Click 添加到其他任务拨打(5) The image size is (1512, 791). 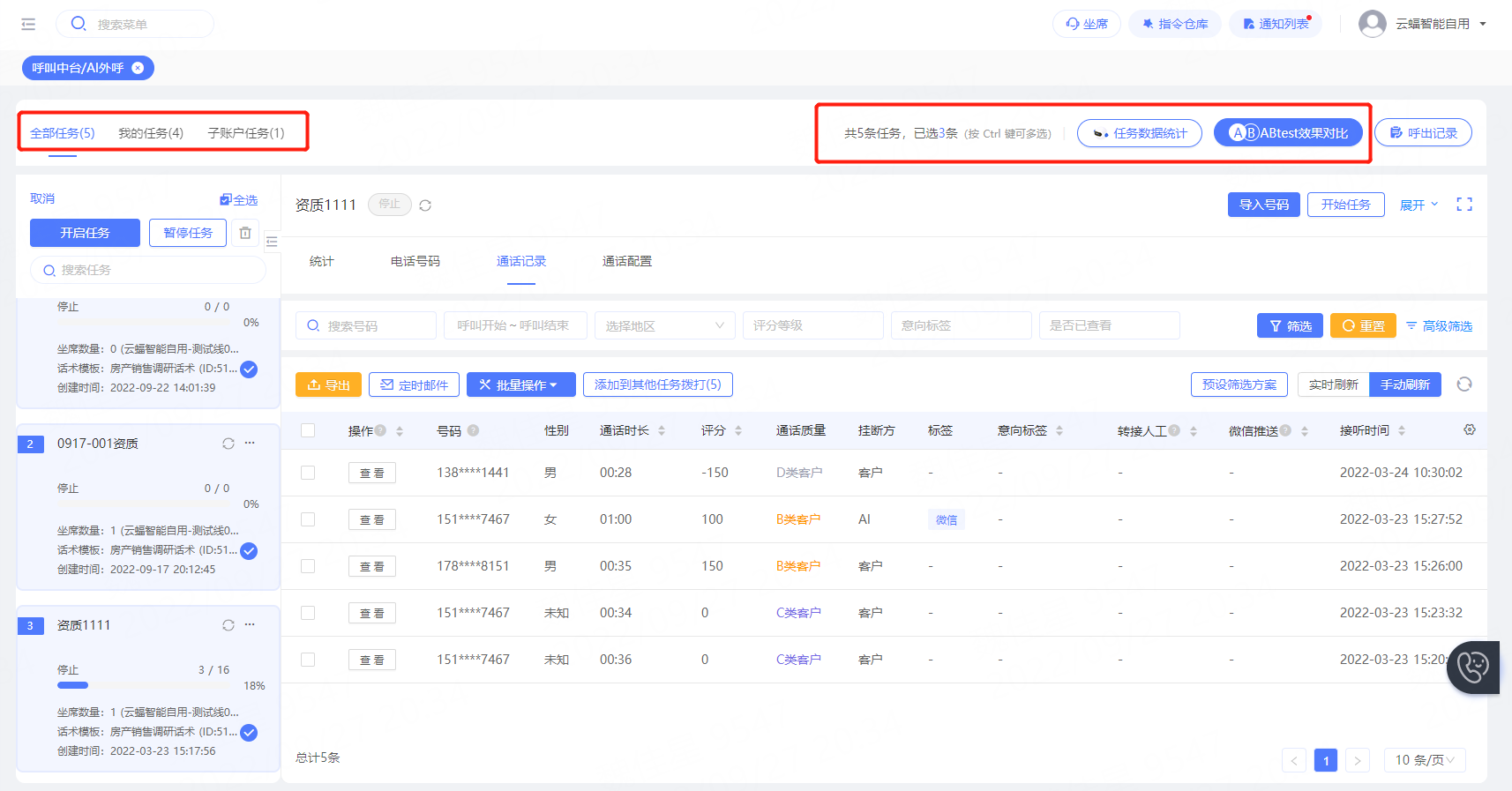[x=657, y=384]
